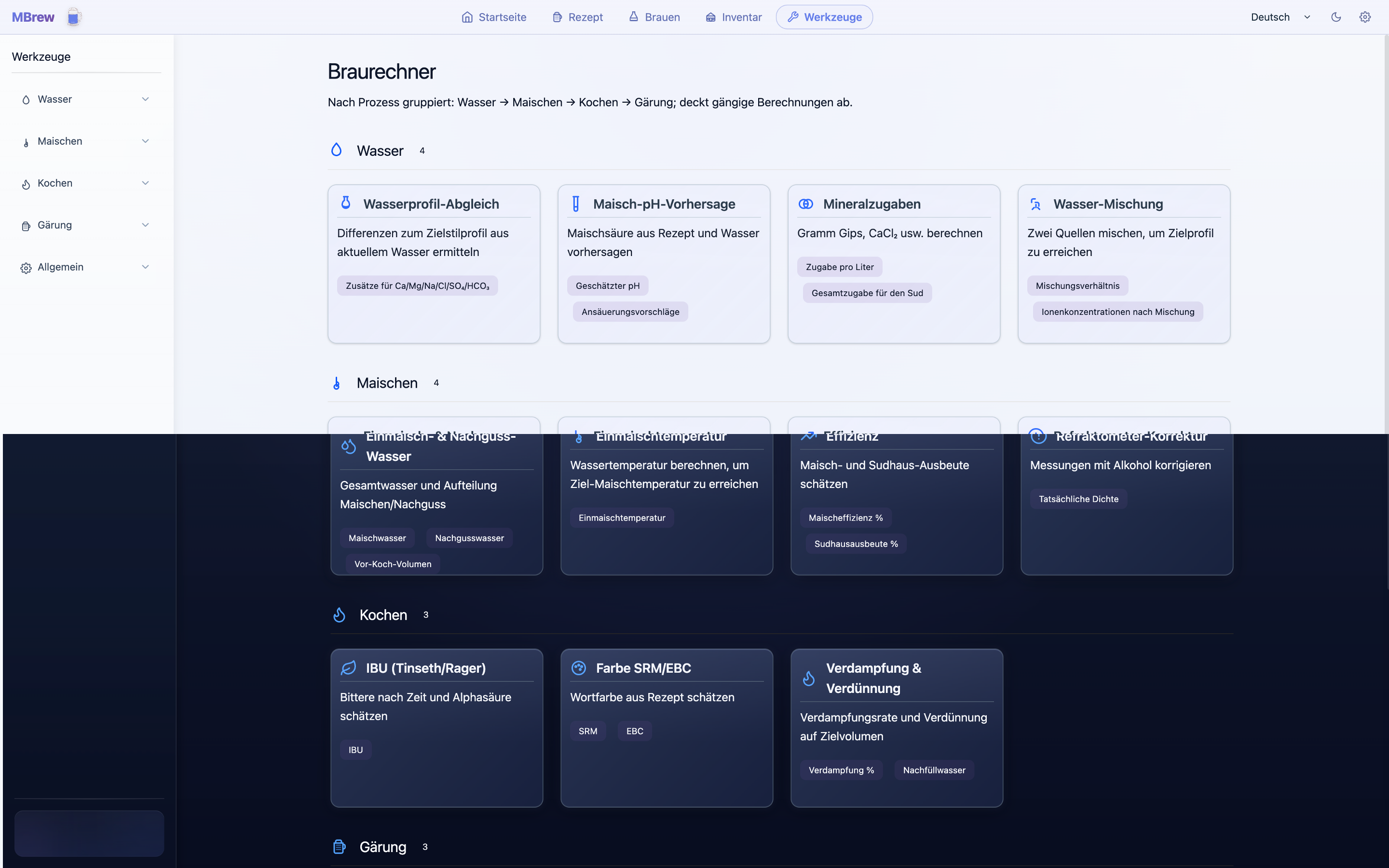Screen dimensions: 1389x868
Task: Toggle dark mode moon icon
Action: click(1335, 17)
